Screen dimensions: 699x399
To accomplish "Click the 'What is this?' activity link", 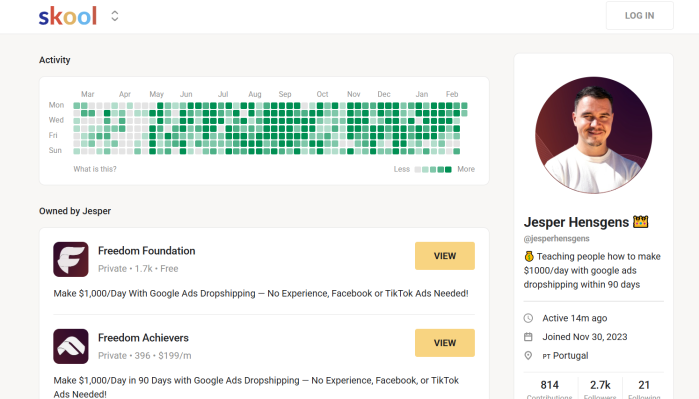I will click(95, 169).
